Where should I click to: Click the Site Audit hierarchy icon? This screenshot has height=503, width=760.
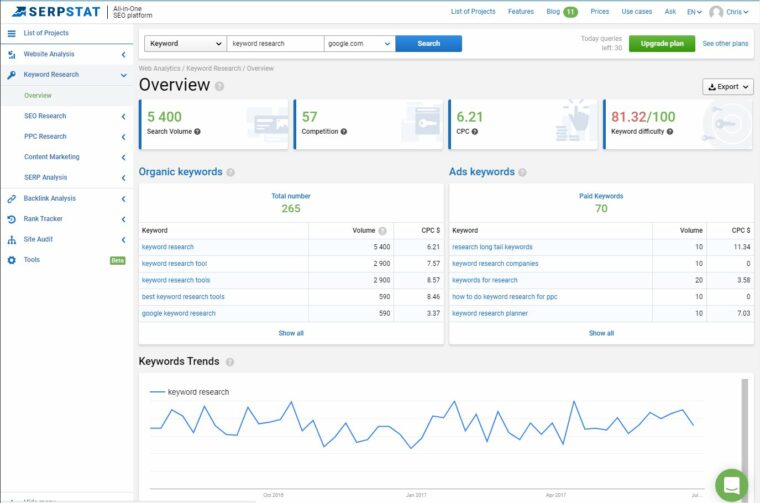point(12,239)
